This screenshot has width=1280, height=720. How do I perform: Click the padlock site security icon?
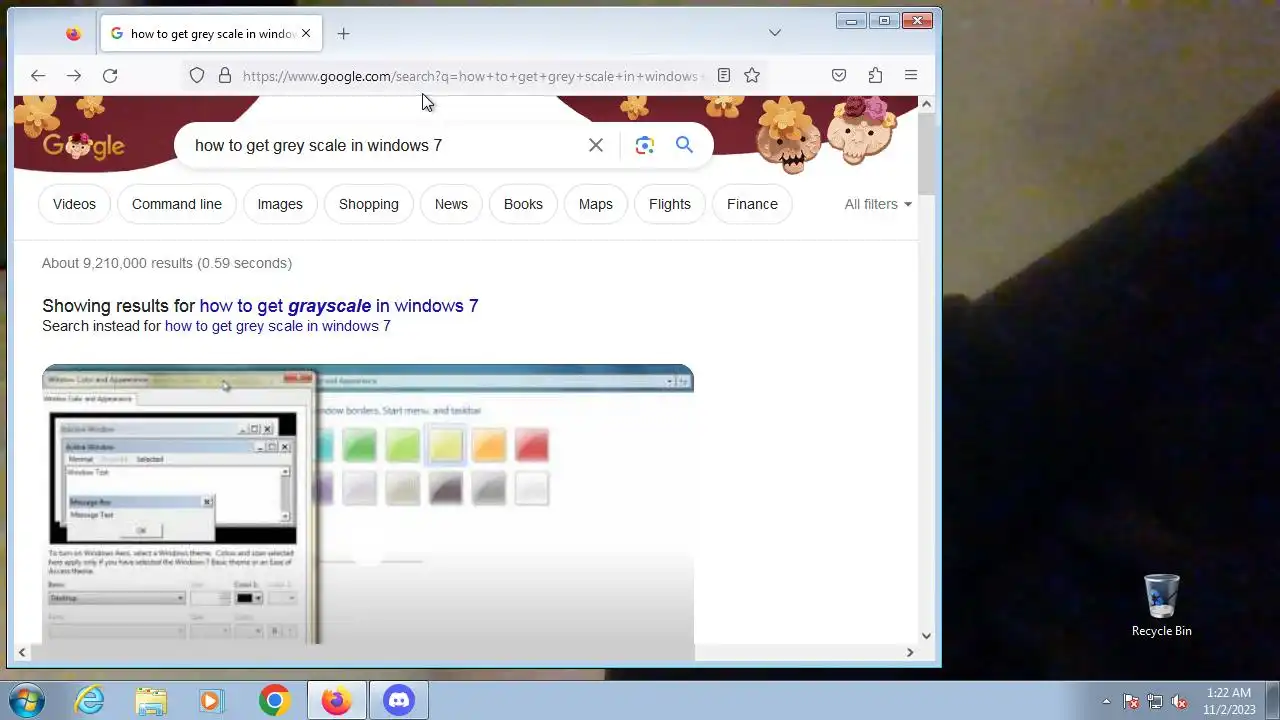tap(225, 75)
